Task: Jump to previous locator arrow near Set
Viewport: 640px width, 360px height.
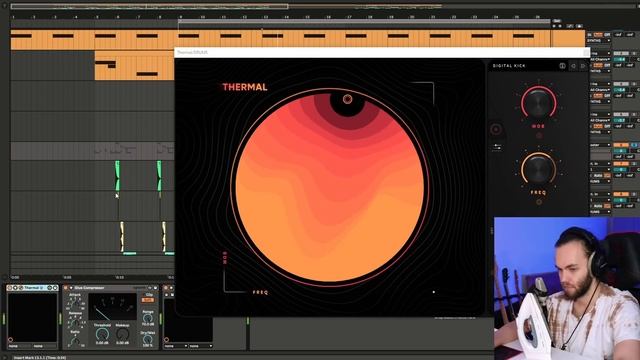Action: pos(554,26)
